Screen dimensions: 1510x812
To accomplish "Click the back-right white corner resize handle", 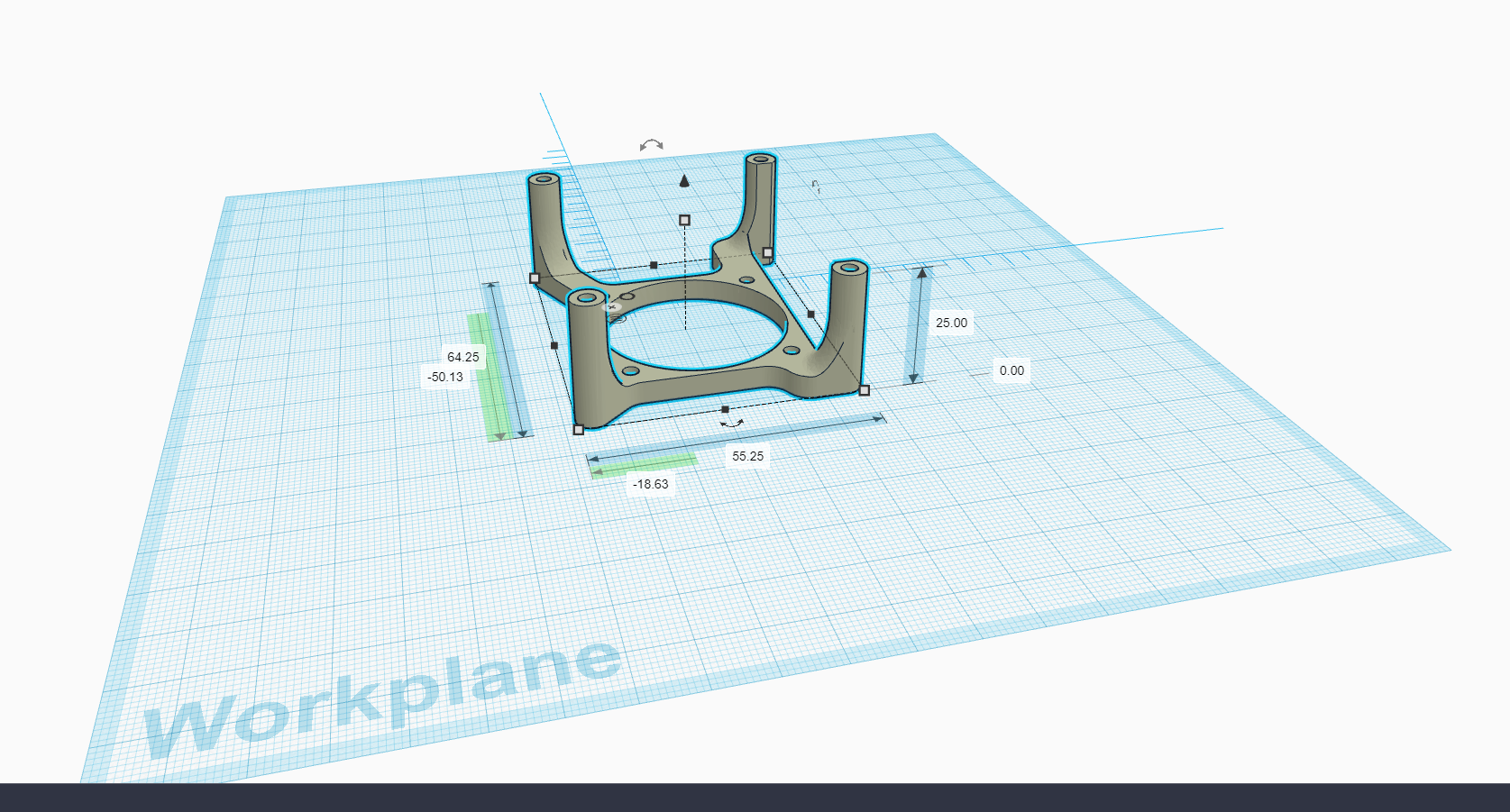I will pyautogui.click(x=768, y=253).
